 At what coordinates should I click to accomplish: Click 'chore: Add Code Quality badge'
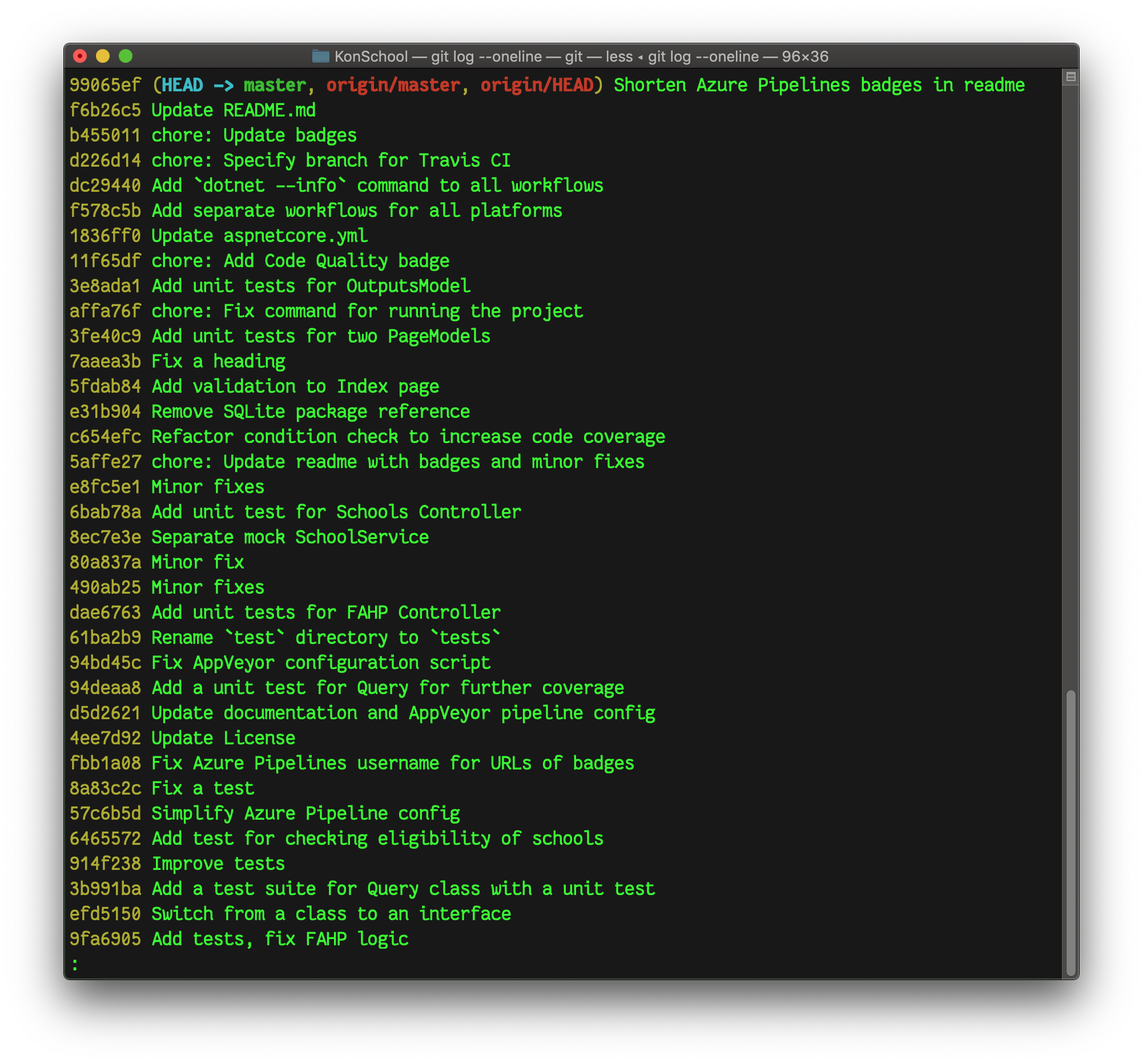tap(300, 261)
